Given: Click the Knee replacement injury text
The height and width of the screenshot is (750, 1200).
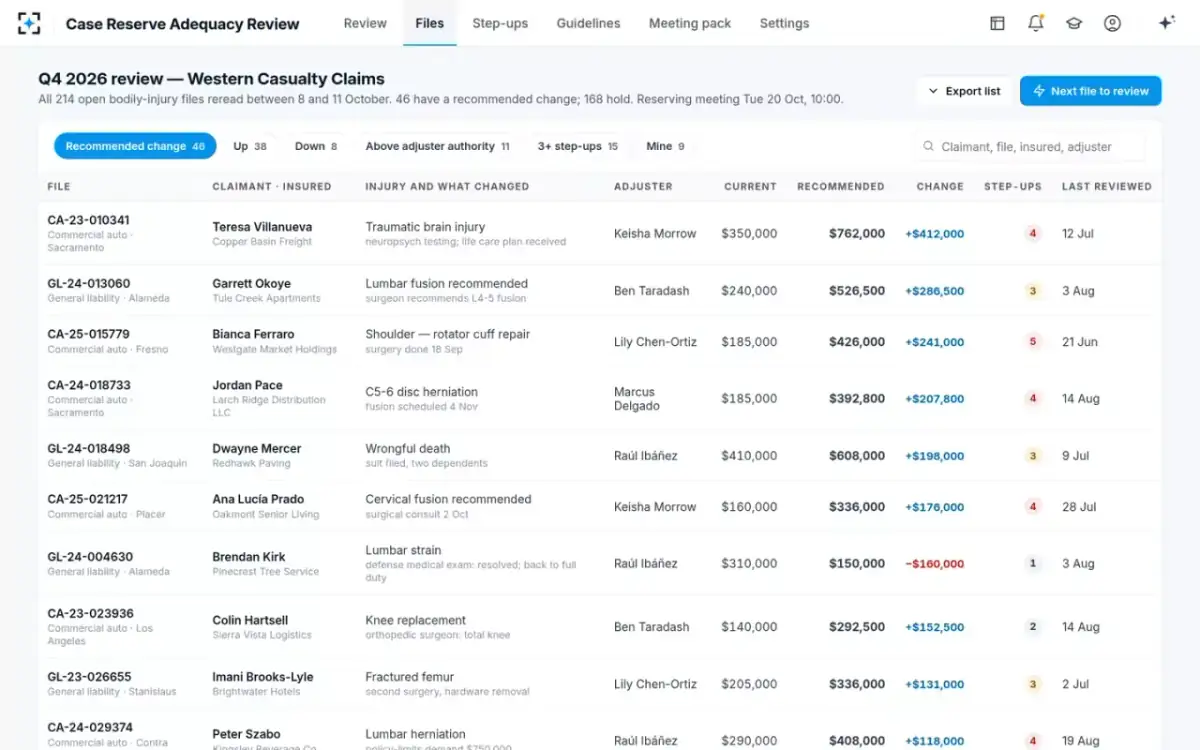Looking at the screenshot, I should pos(416,620).
